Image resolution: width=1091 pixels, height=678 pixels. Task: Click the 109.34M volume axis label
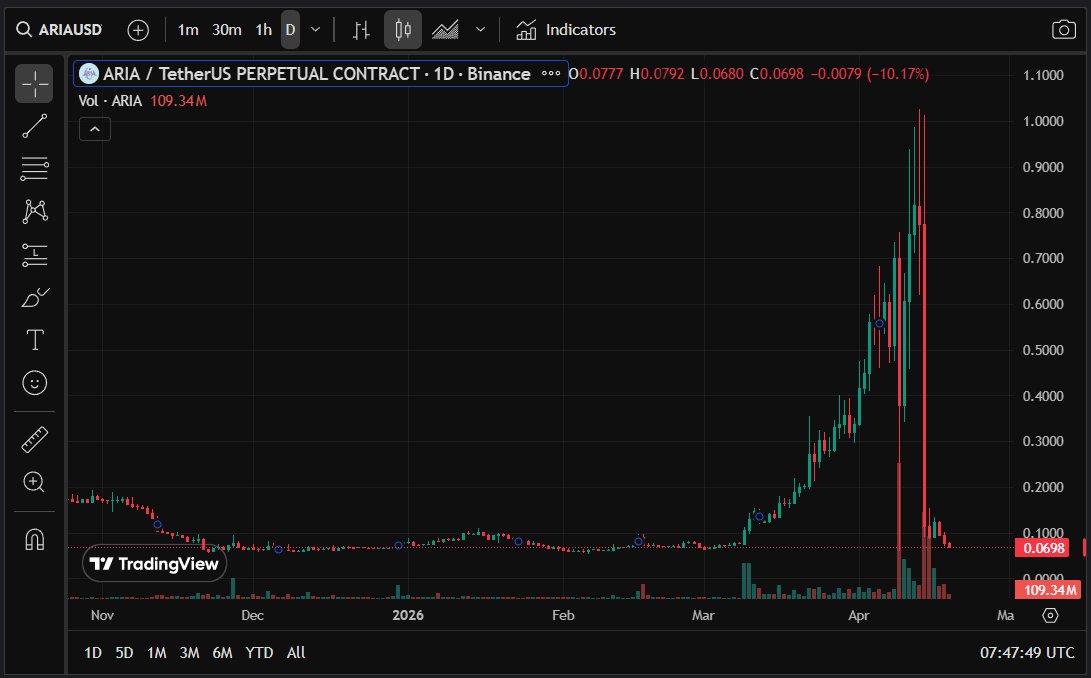tap(1049, 590)
